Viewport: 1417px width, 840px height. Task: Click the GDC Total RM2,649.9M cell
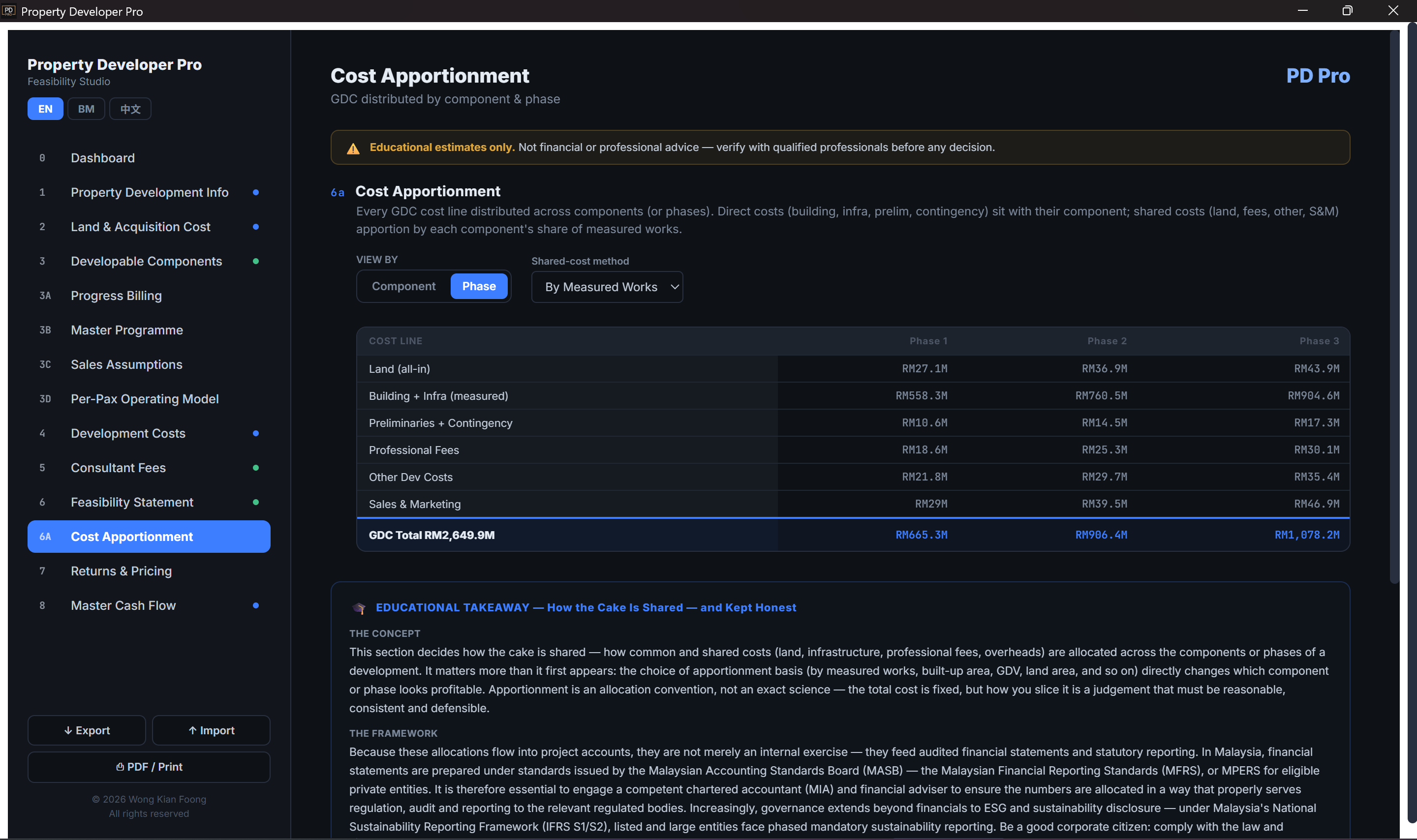pos(431,536)
